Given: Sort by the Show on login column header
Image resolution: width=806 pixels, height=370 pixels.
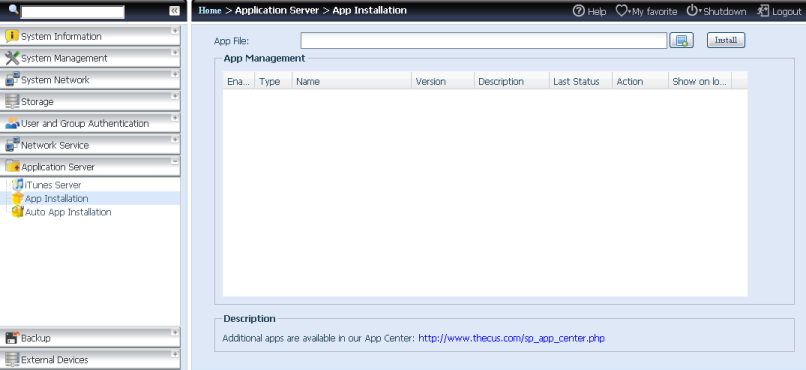Looking at the screenshot, I should pyautogui.click(x=700, y=81).
